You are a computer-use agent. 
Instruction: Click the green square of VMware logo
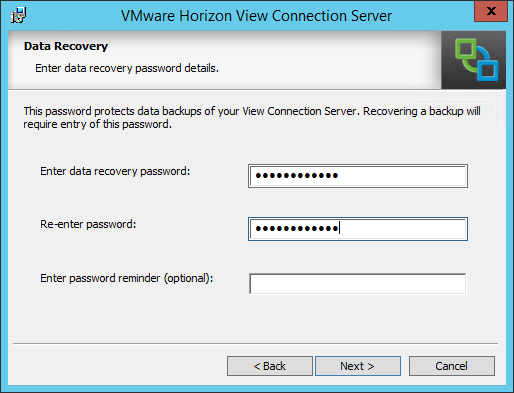coord(466,50)
